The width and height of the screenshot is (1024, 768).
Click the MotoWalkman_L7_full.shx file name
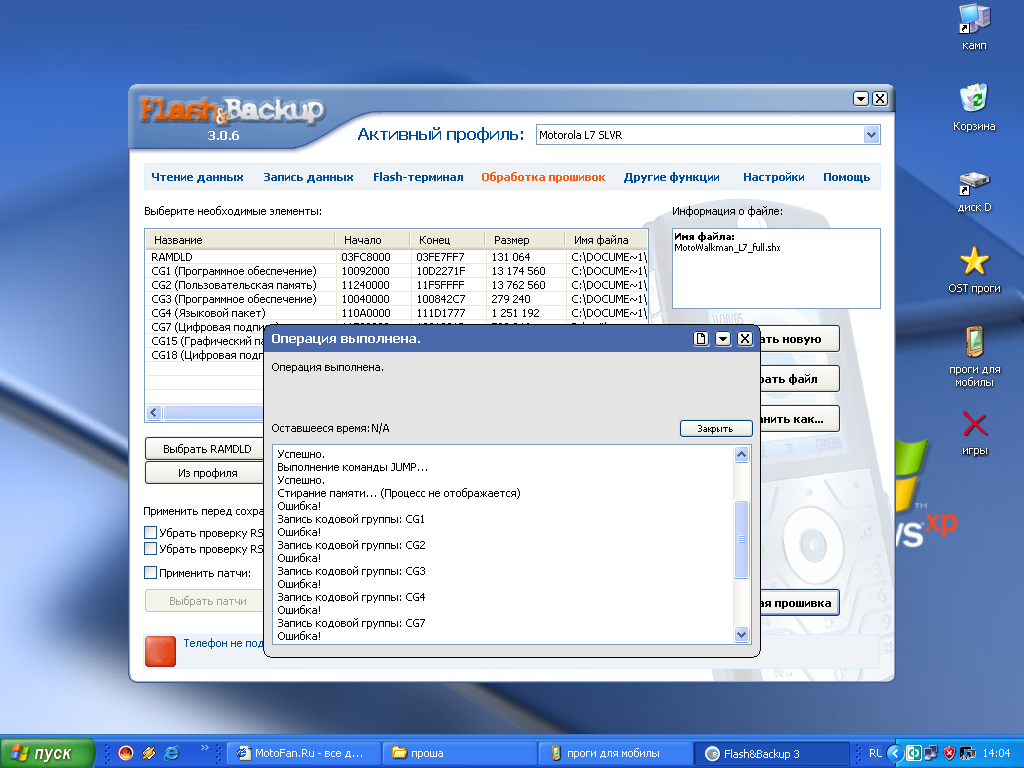tap(727, 248)
